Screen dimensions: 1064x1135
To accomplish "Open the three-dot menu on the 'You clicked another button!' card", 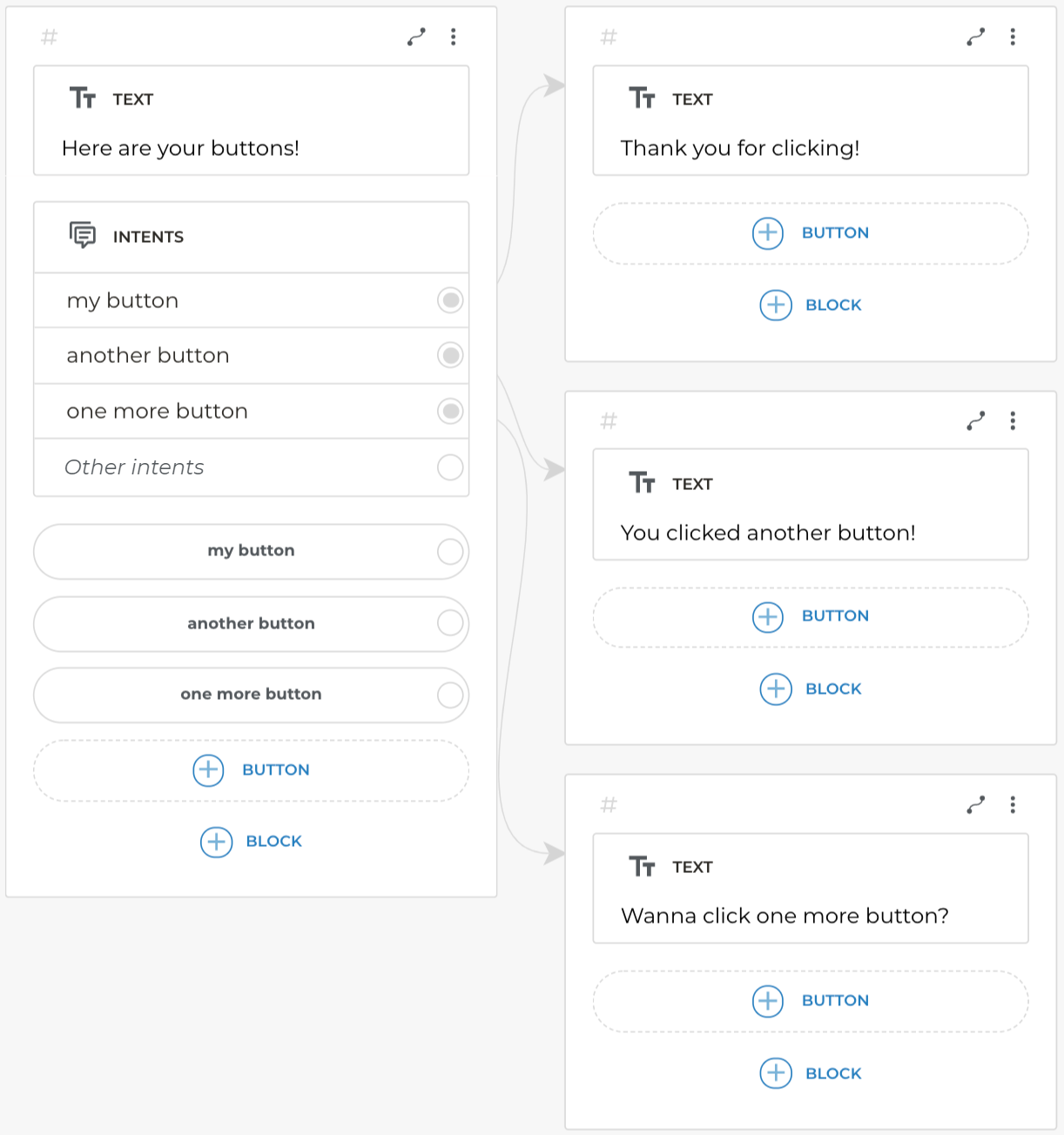I will (1012, 421).
